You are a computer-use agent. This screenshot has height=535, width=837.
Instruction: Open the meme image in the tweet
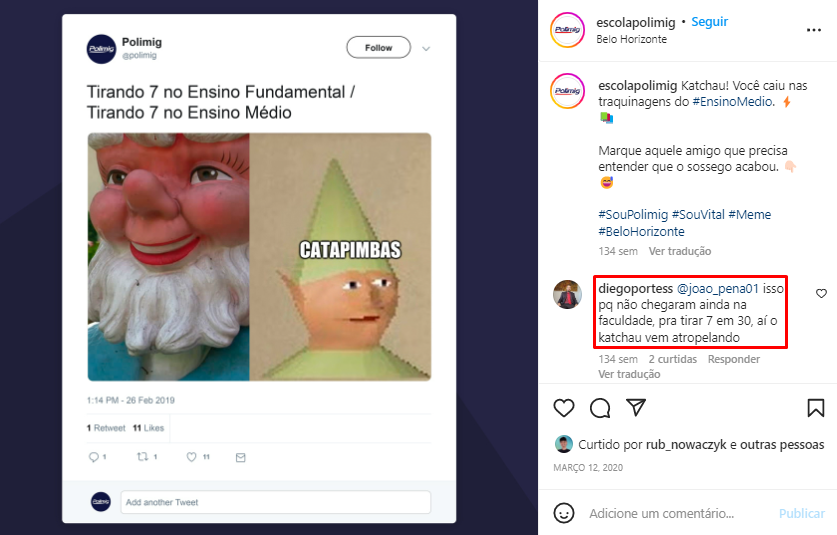pos(259,257)
